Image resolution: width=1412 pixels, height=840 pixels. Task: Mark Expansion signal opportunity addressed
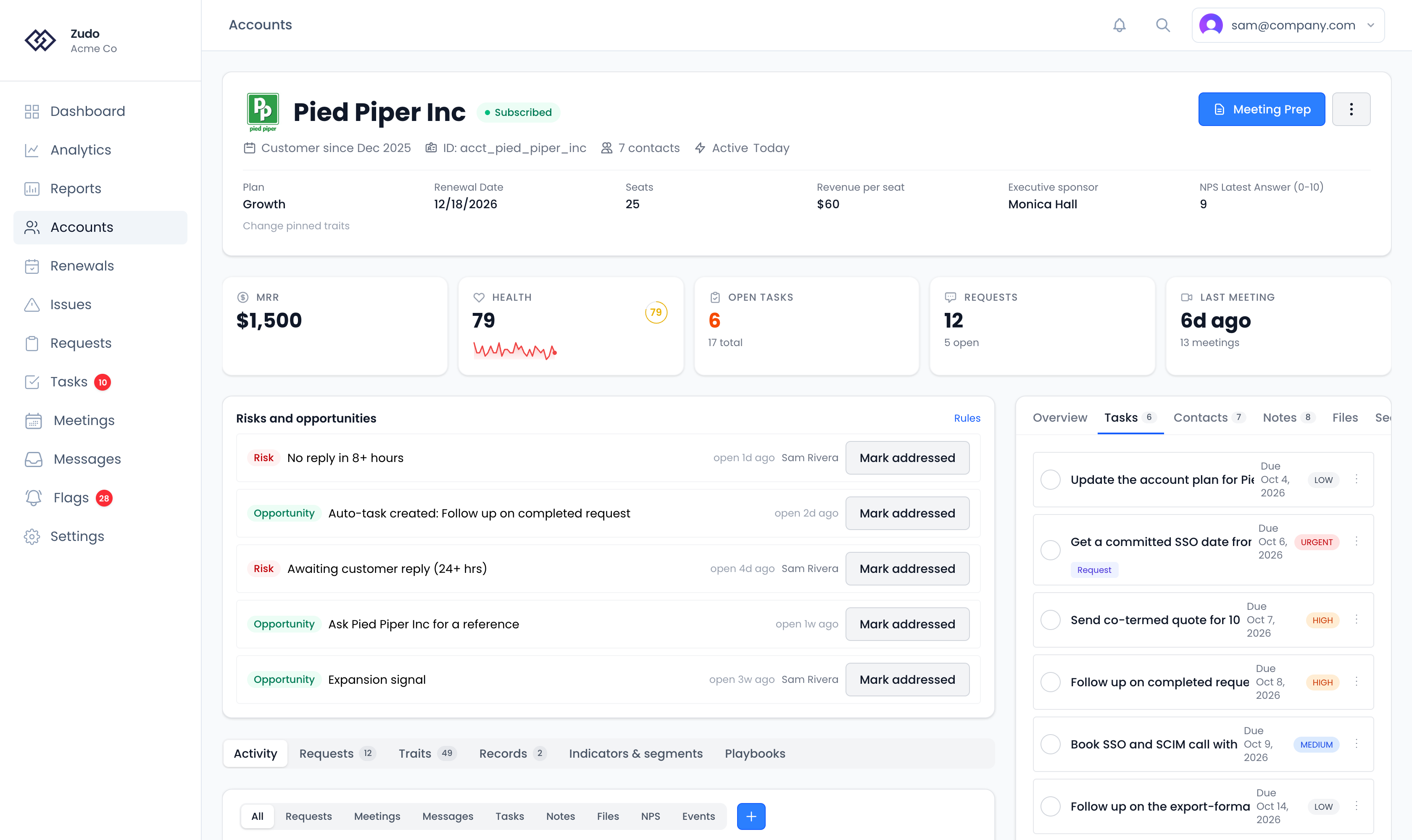tap(907, 680)
